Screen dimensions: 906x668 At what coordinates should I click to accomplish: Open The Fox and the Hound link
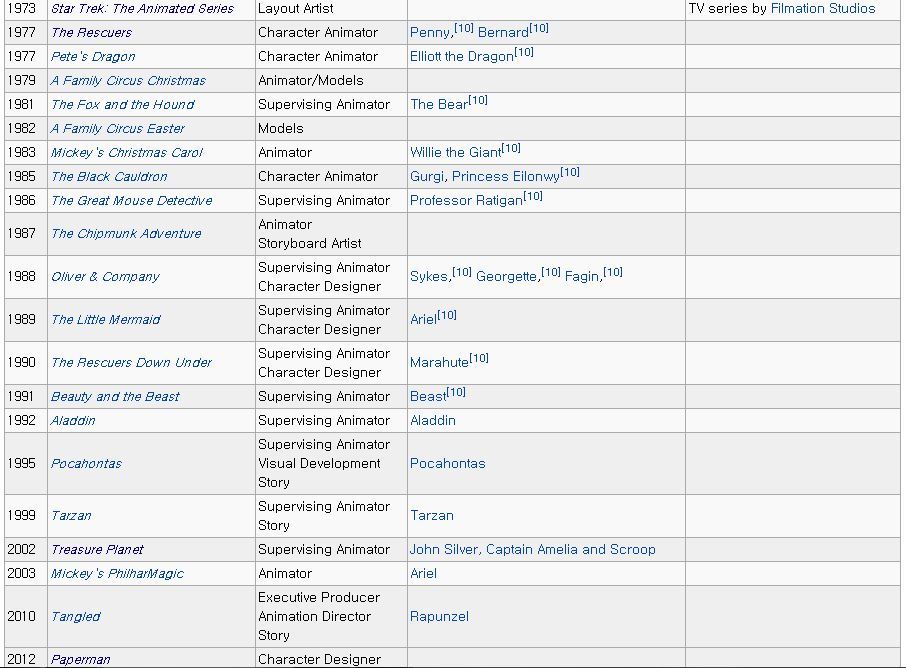pos(122,105)
